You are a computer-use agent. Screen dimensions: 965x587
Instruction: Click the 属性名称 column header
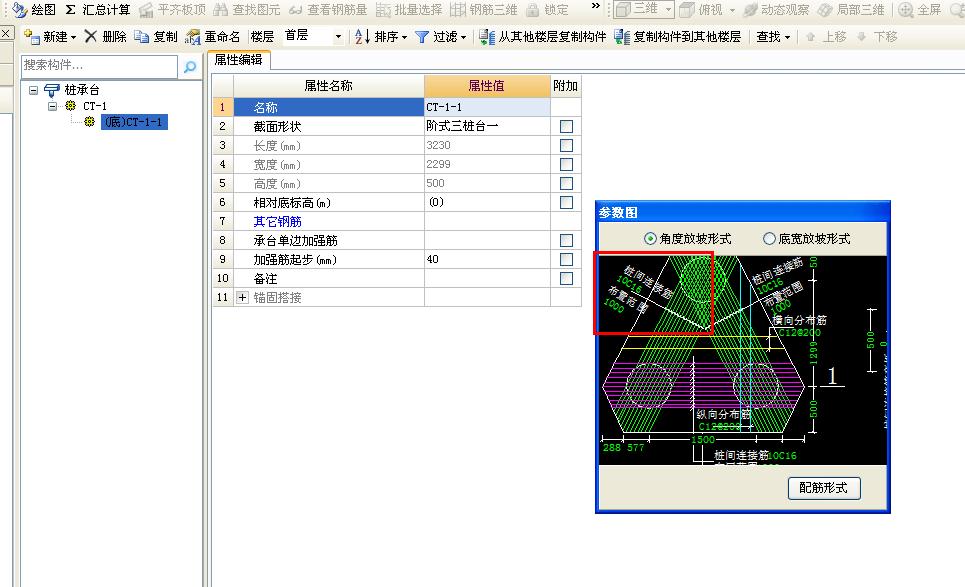click(329, 86)
